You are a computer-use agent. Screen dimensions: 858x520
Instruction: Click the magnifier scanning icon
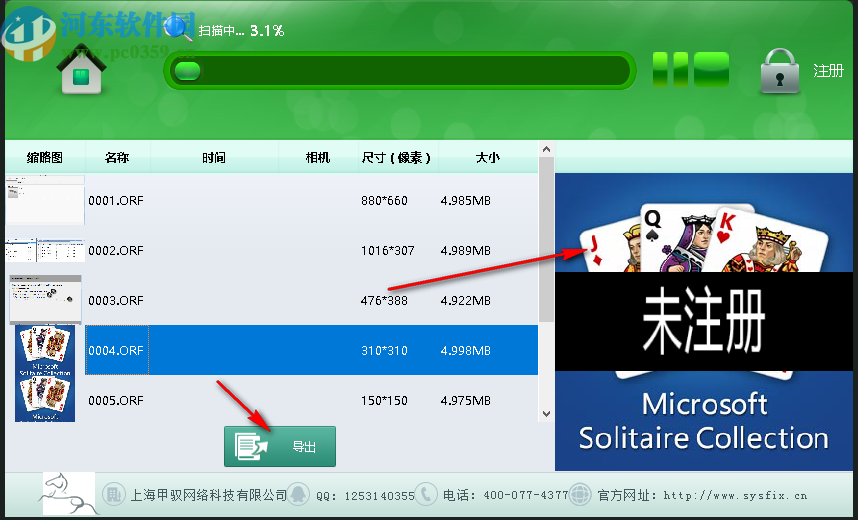click(178, 28)
